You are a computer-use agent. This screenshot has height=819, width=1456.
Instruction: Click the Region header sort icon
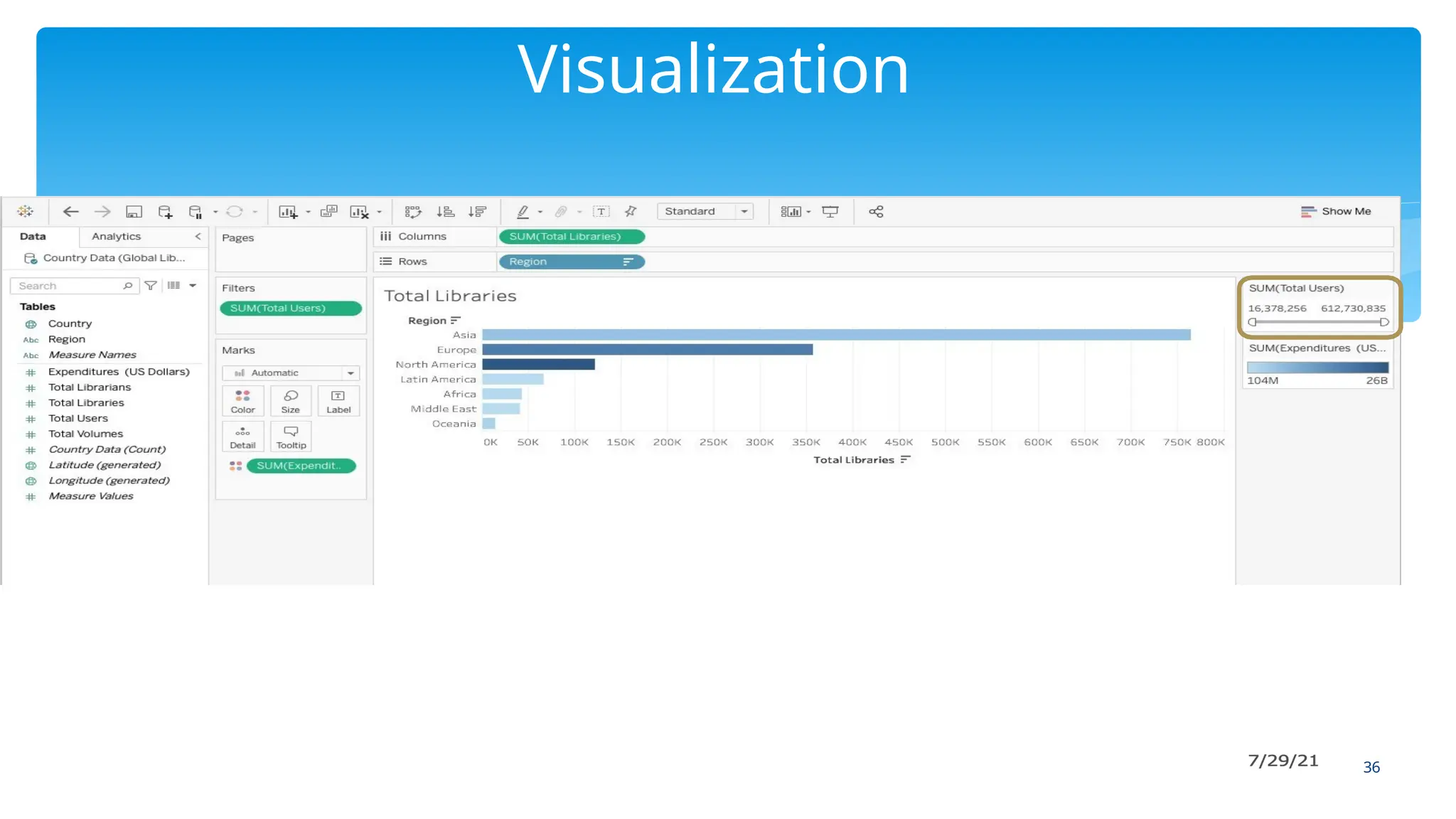[x=456, y=321]
